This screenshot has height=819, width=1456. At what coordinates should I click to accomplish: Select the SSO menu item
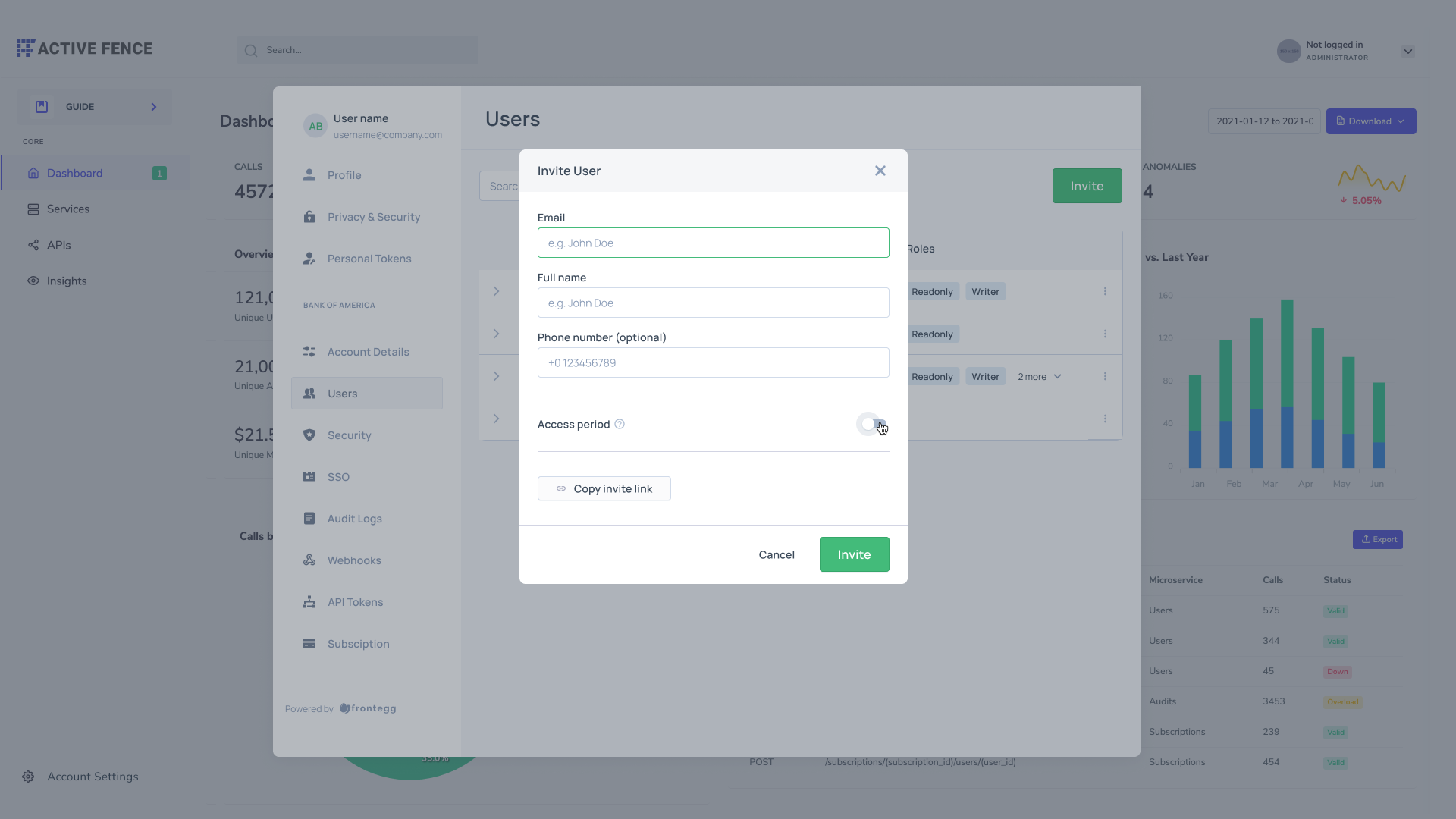(x=338, y=477)
